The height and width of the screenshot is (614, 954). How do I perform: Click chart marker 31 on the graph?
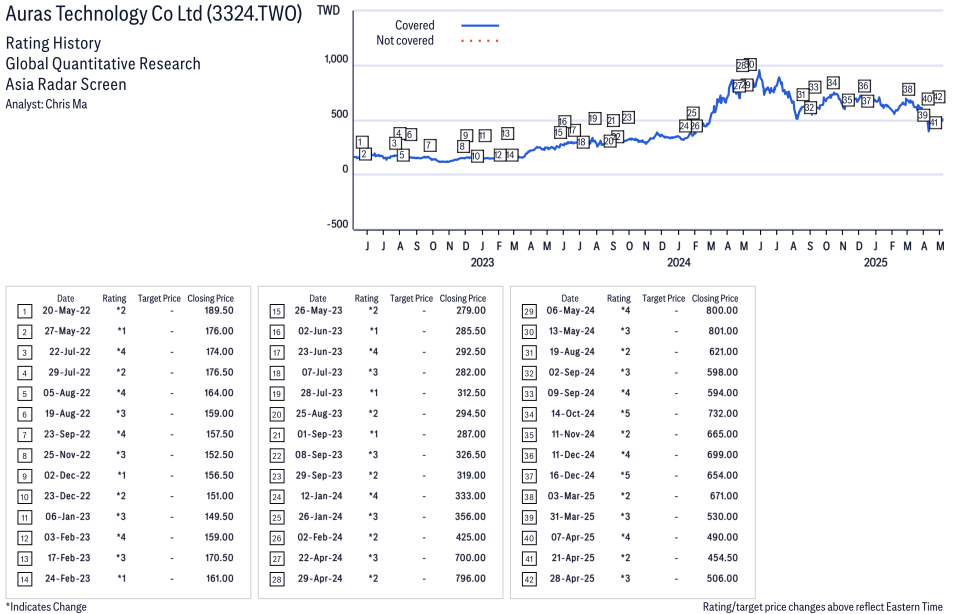tap(802, 95)
